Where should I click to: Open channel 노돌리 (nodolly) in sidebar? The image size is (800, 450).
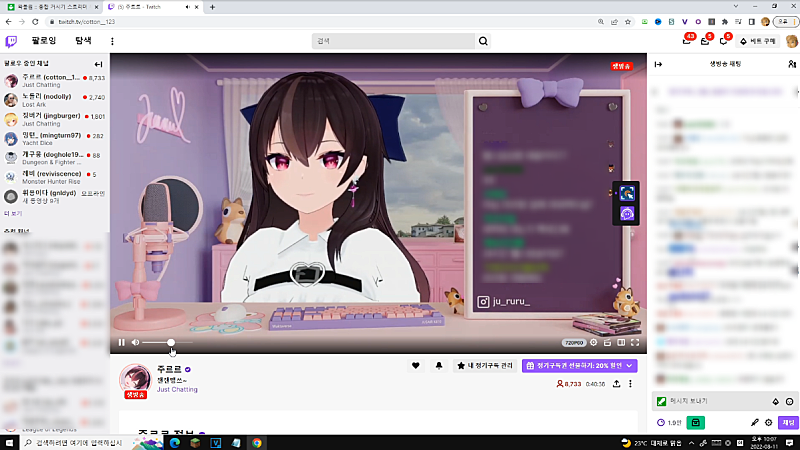click(55, 100)
